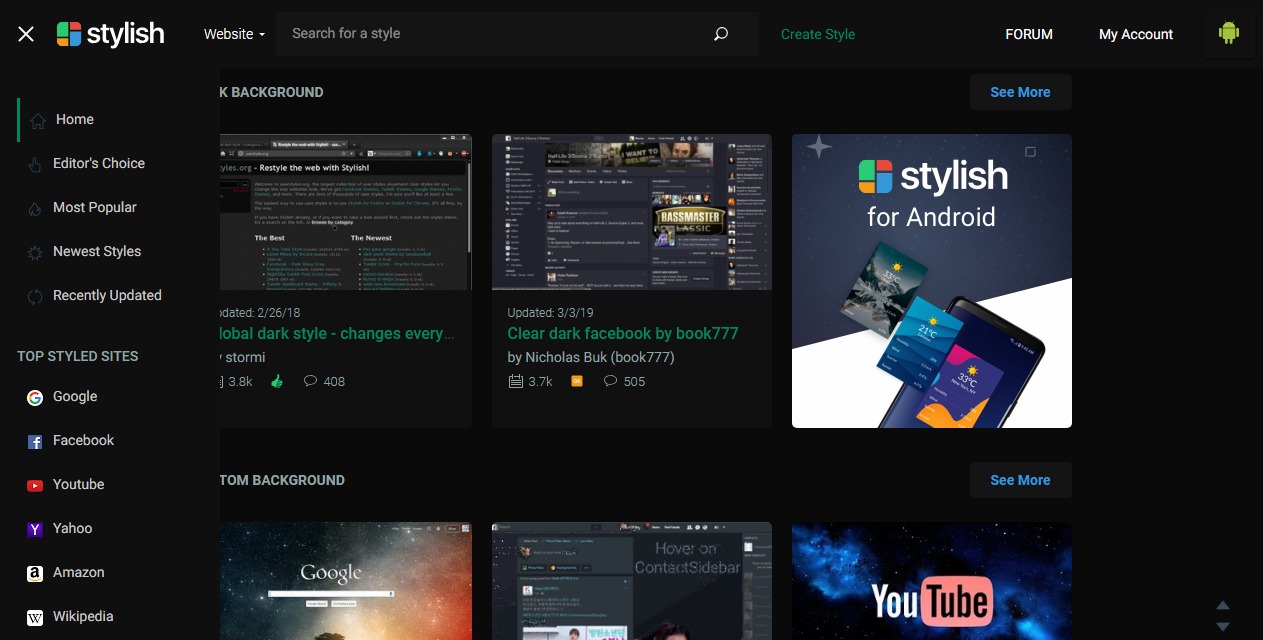Click the scroll up arrow
The height and width of the screenshot is (640, 1263).
1222,605
